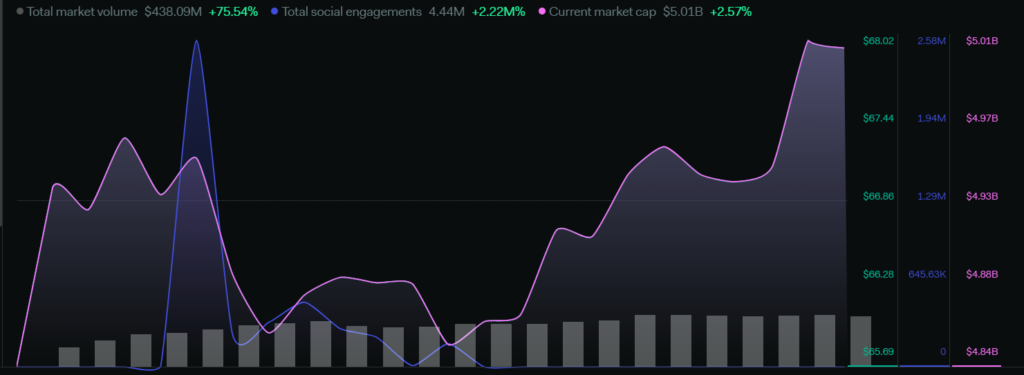Click the highest point of the pink market cap line
Image resolution: width=1024 pixels, height=375 pixels.
pyautogui.click(x=809, y=41)
